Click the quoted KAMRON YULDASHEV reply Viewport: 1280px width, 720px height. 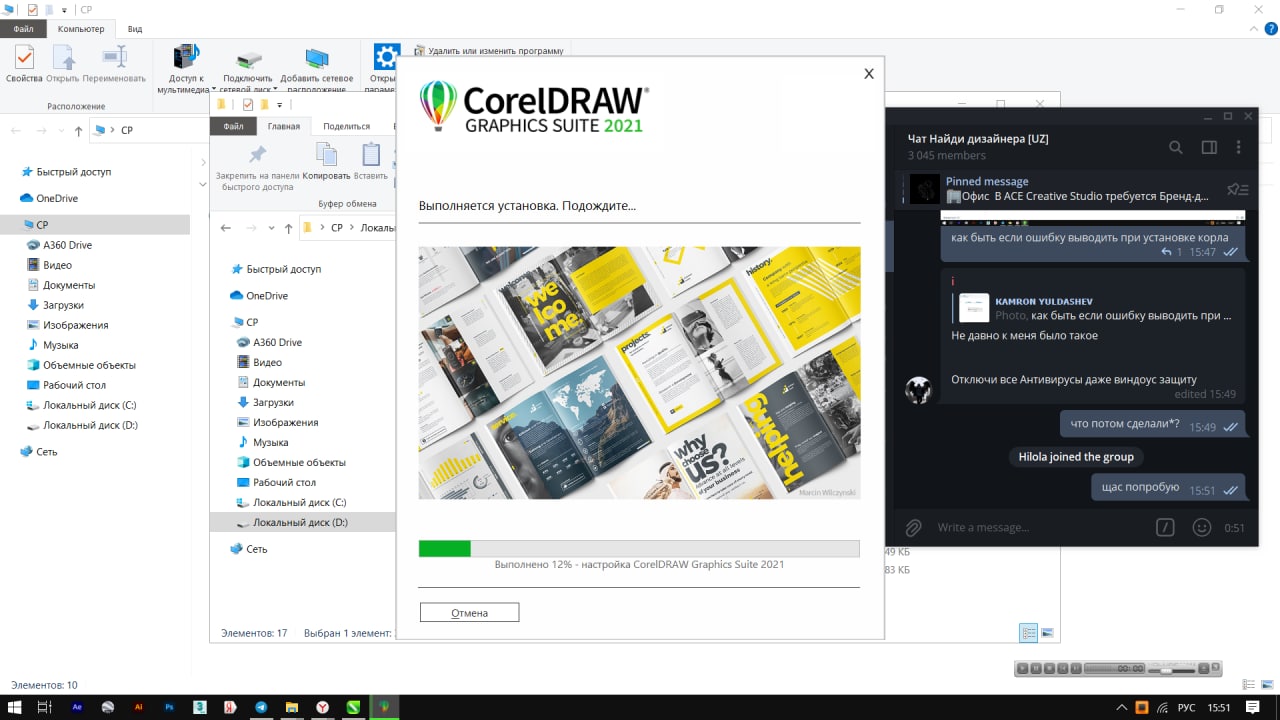pos(1094,308)
